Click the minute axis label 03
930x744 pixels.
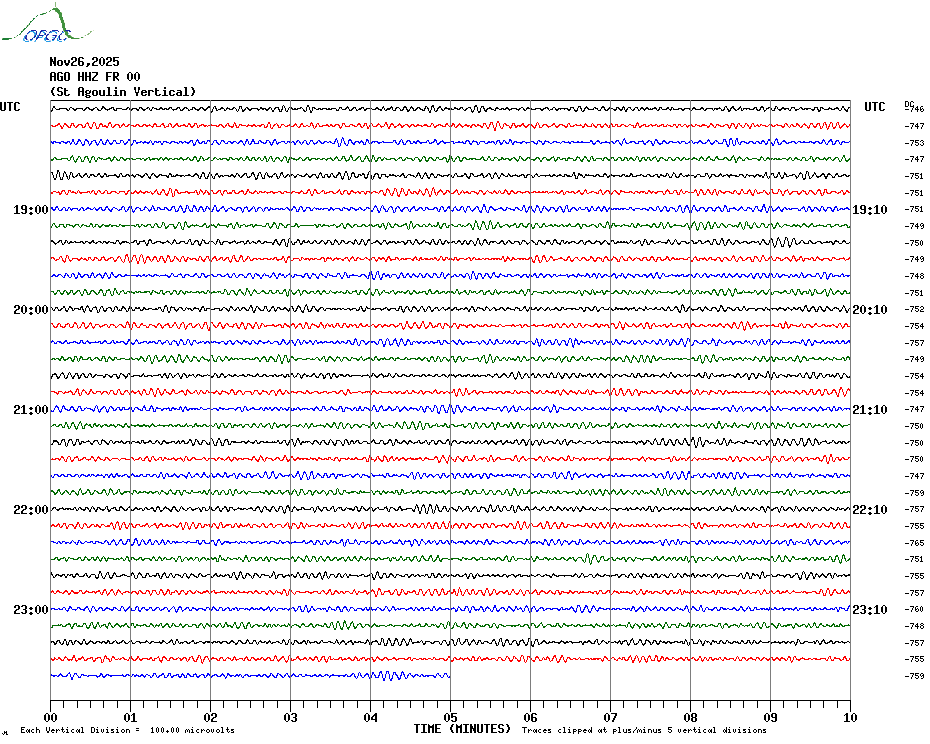pos(291,717)
